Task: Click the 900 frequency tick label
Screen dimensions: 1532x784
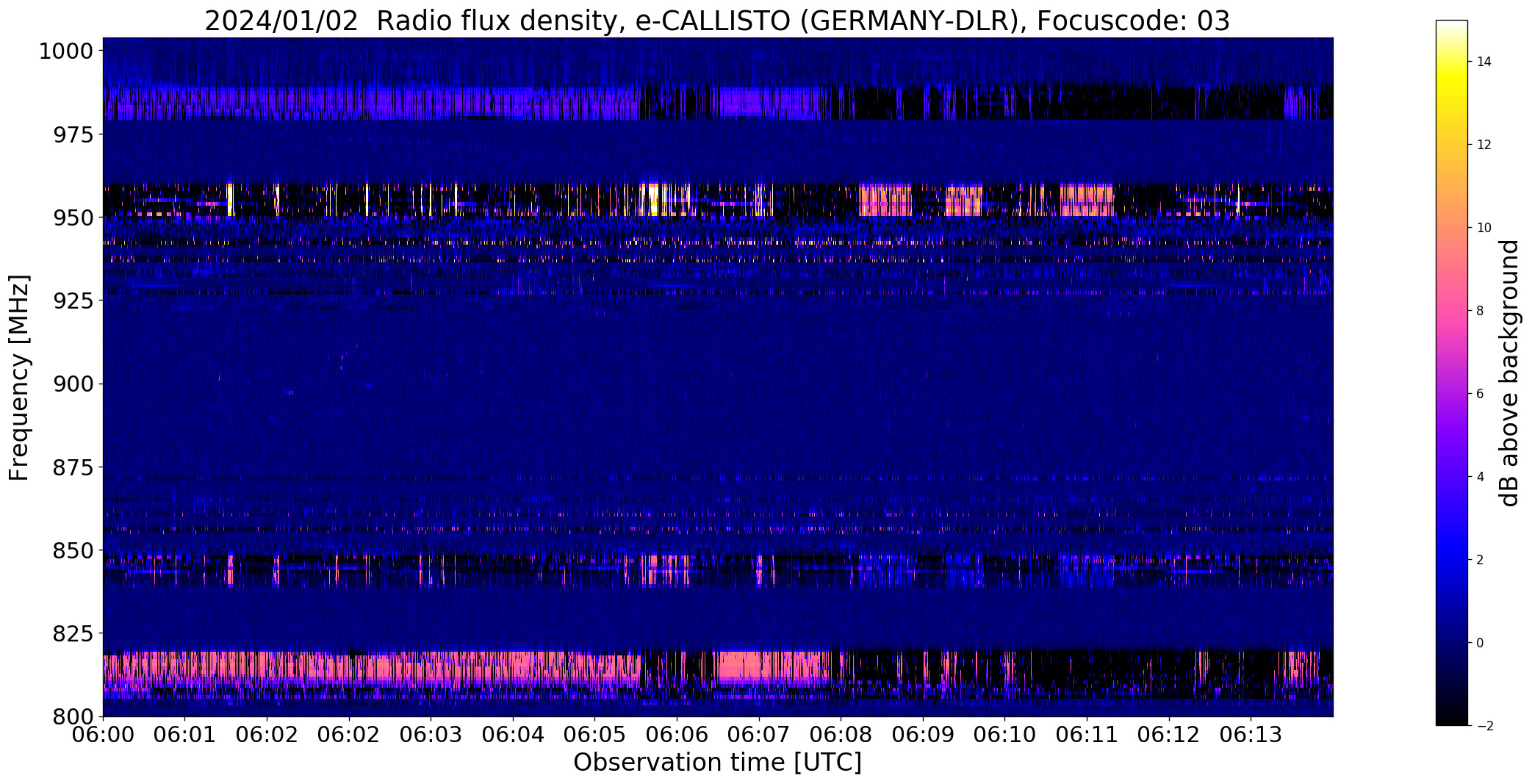Action: coord(73,384)
